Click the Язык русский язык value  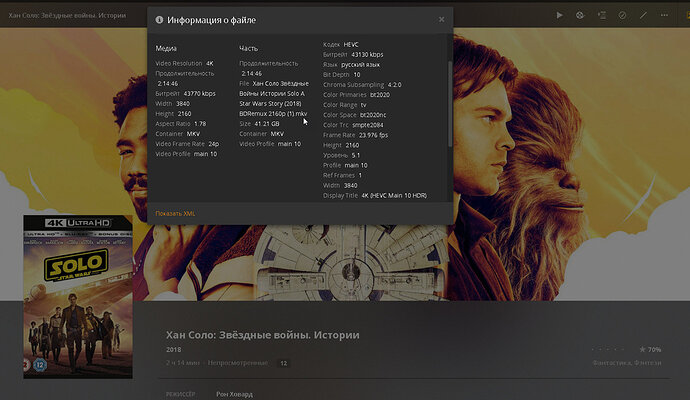click(360, 65)
